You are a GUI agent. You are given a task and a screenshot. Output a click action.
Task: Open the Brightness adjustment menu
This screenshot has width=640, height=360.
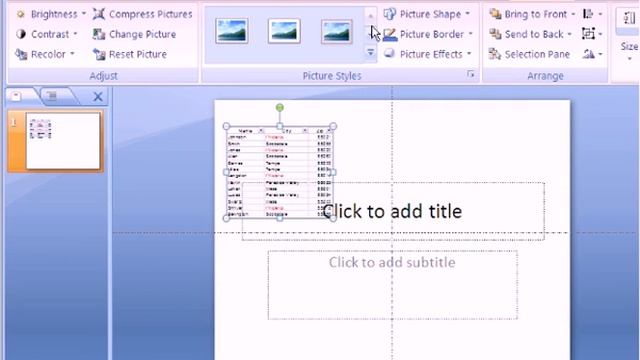51,14
